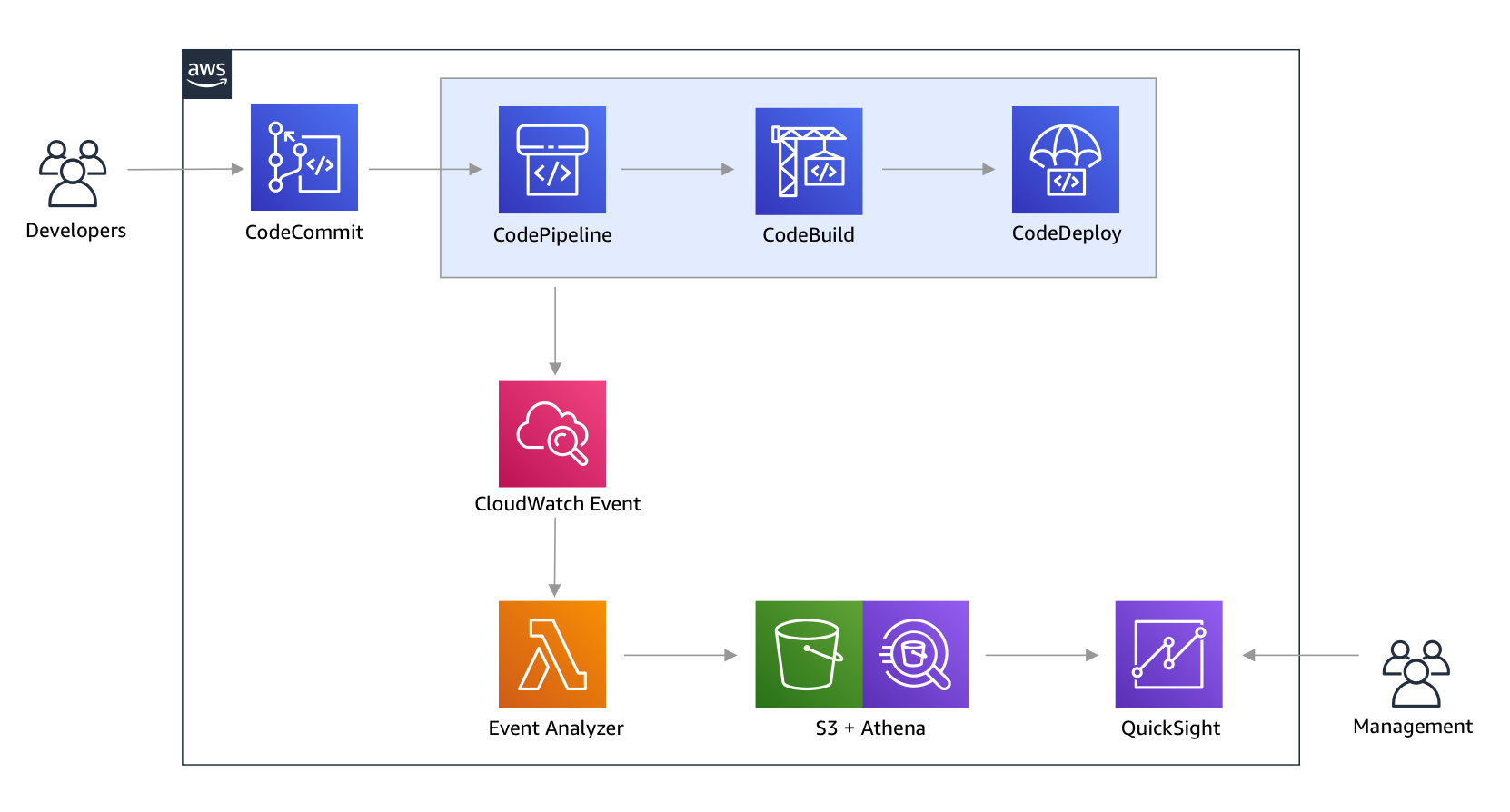The height and width of the screenshot is (812, 1510).
Task: Click the Athena query icon
Action: tap(916, 654)
